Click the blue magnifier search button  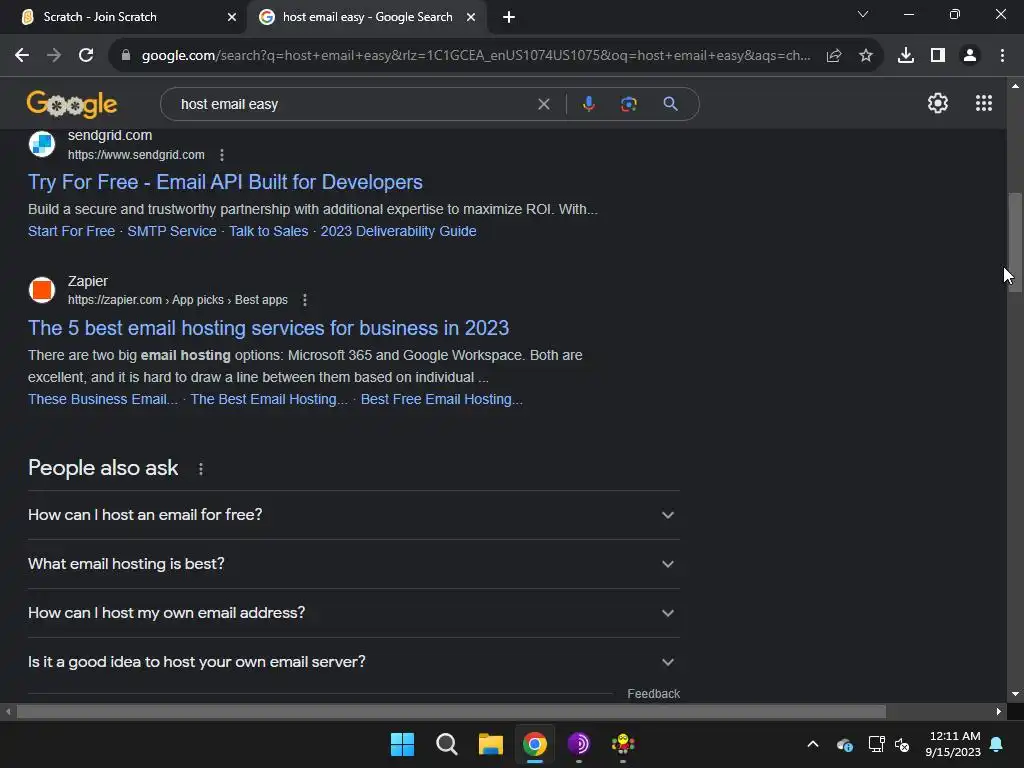(x=670, y=104)
